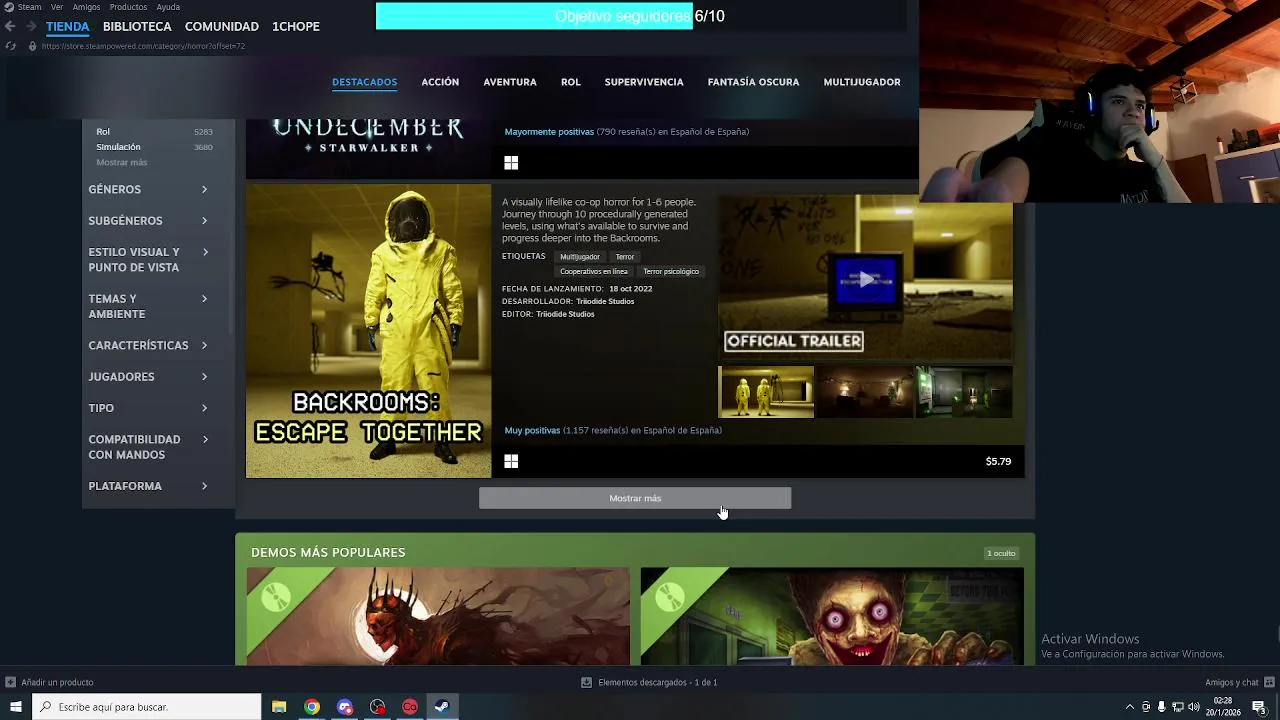Play the Backrooms official trailer video

point(865,279)
